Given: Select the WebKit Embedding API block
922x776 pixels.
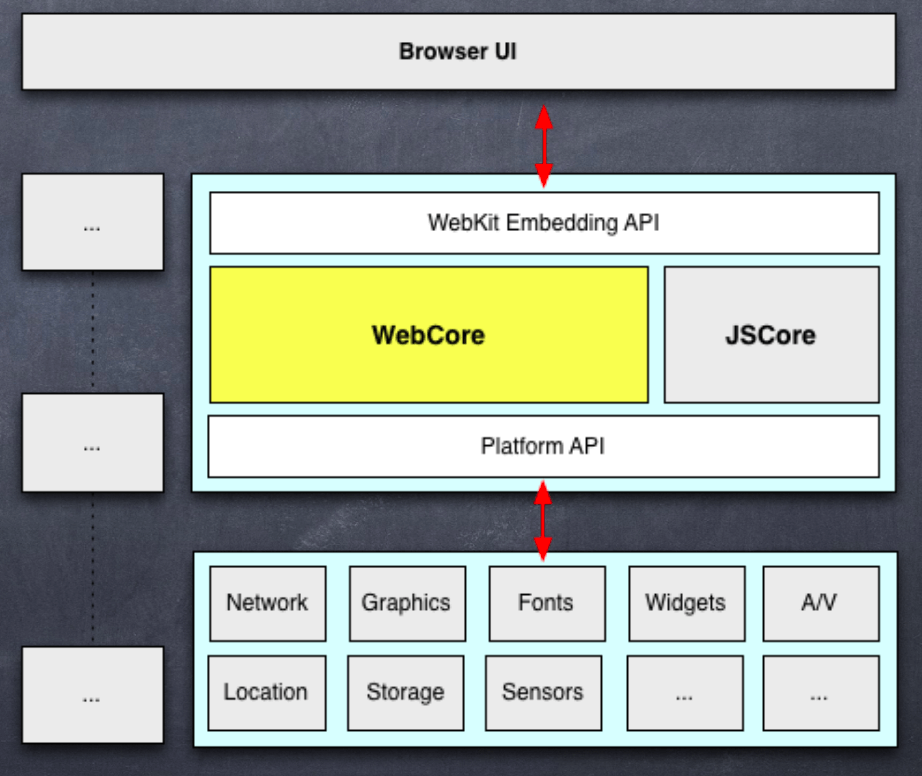Looking at the screenshot, I should pos(543,222).
